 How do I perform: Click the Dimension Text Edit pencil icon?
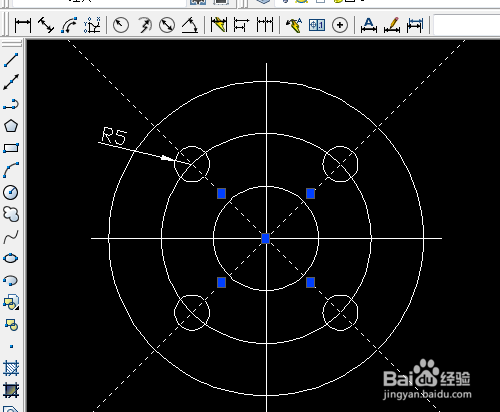[x=392, y=25]
